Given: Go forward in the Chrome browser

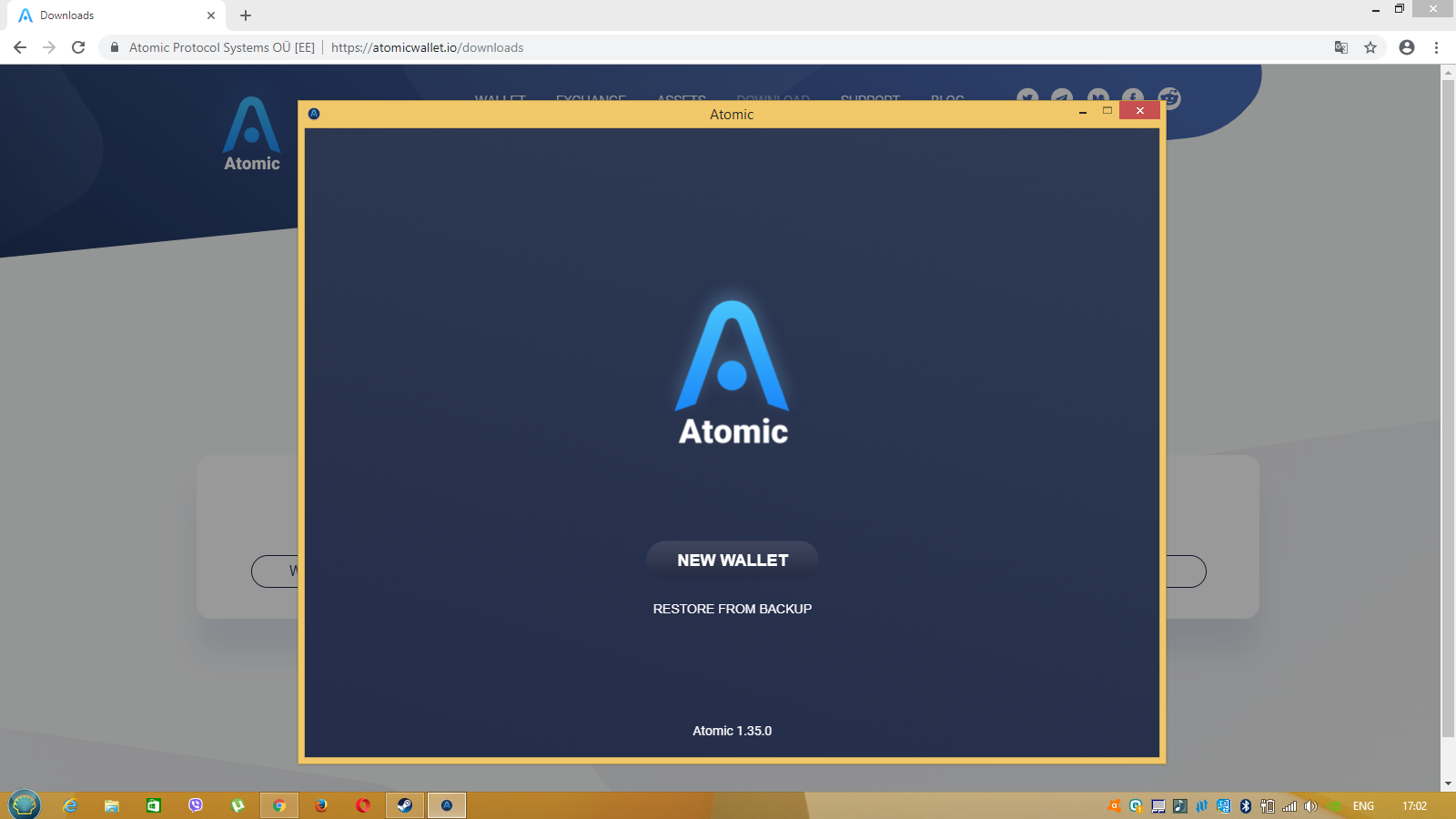Looking at the screenshot, I should pyautogui.click(x=49, y=47).
